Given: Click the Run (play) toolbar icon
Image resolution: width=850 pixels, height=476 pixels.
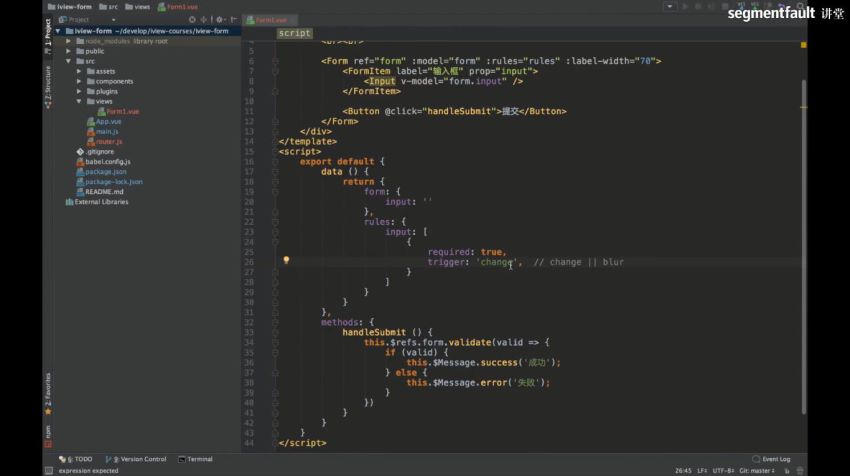Looking at the screenshot, I should (x=685, y=7).
